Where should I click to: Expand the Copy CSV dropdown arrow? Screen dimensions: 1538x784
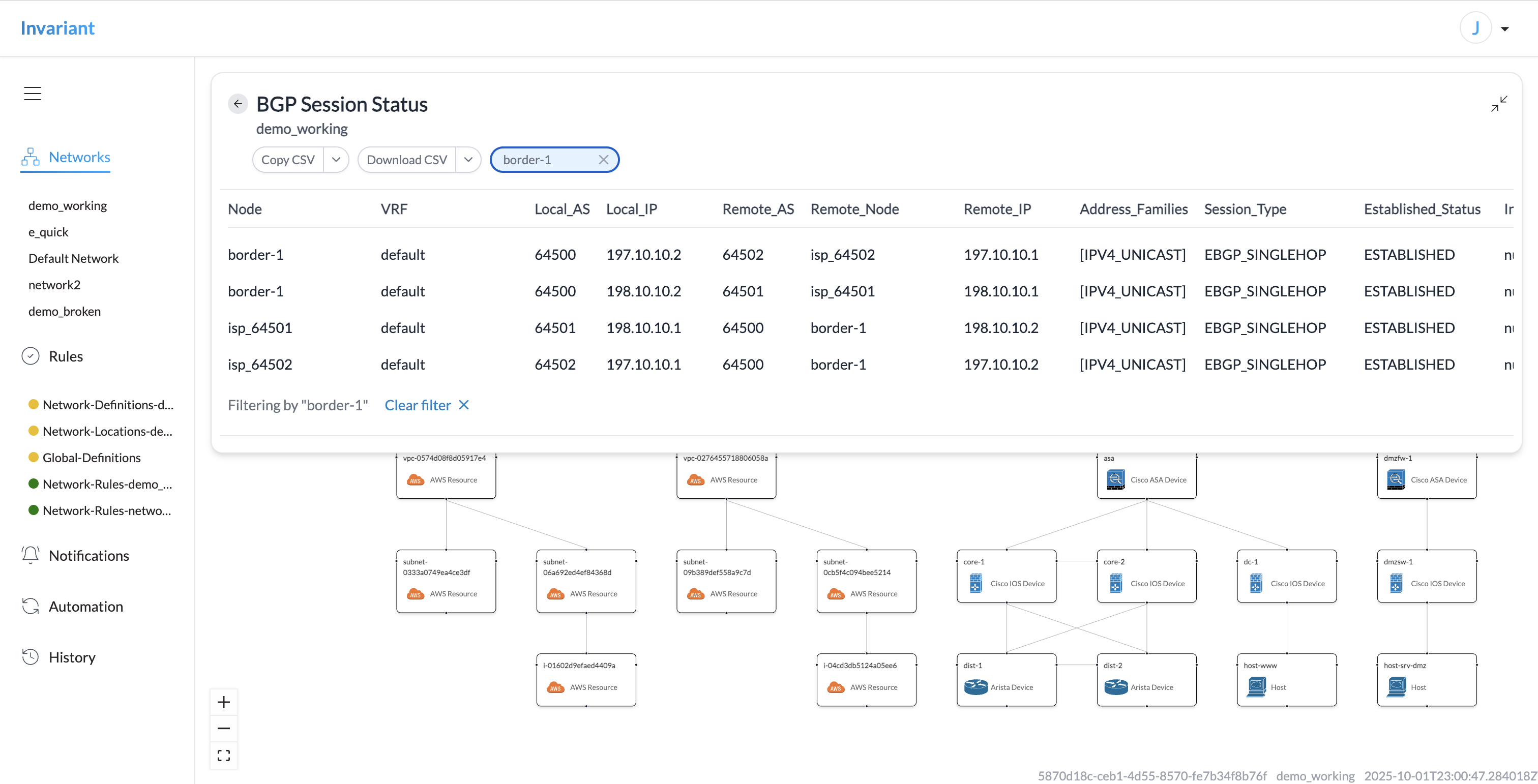336,160
